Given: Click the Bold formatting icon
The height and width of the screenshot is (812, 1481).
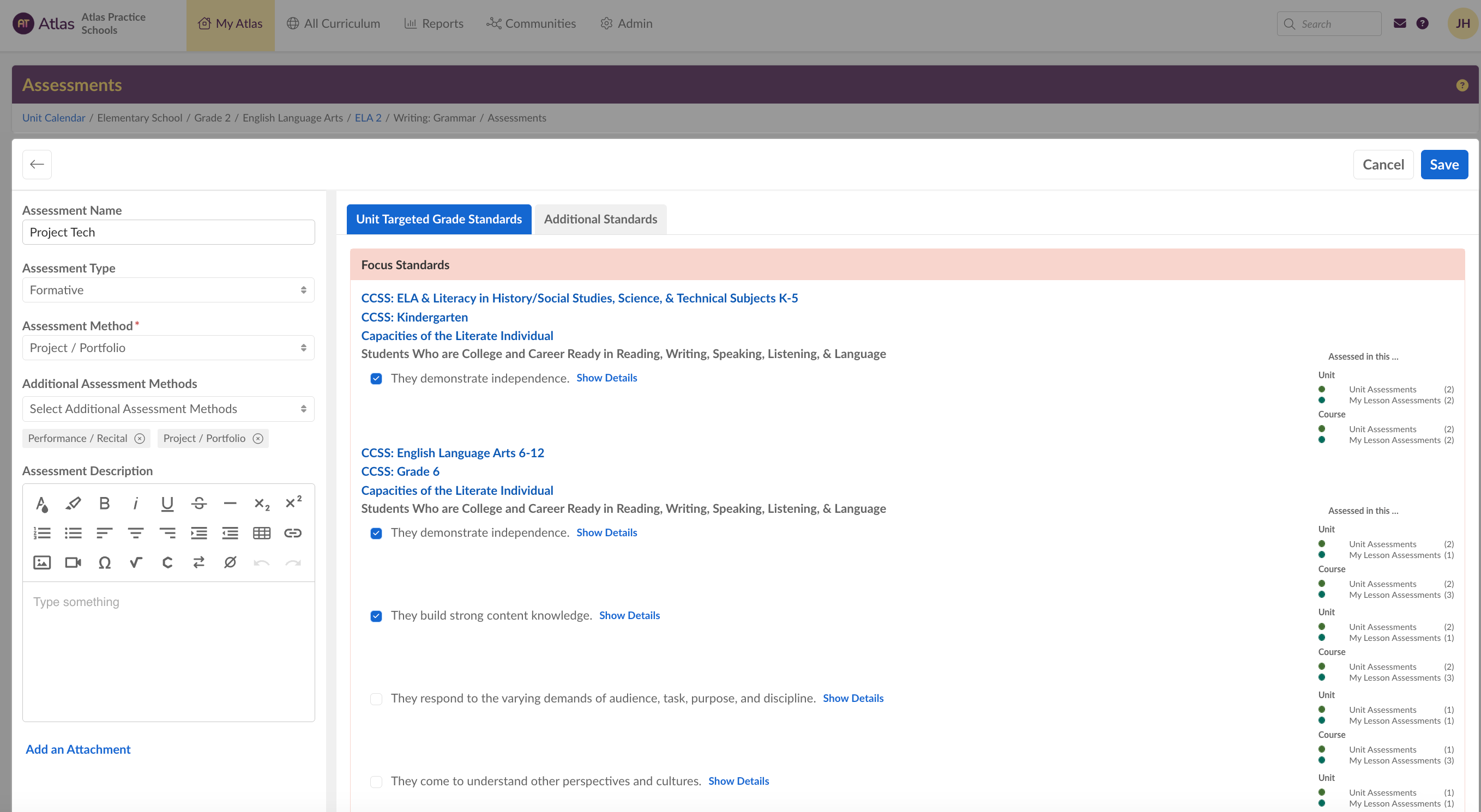Looking at the screenshot, I should tap(104, 504).
